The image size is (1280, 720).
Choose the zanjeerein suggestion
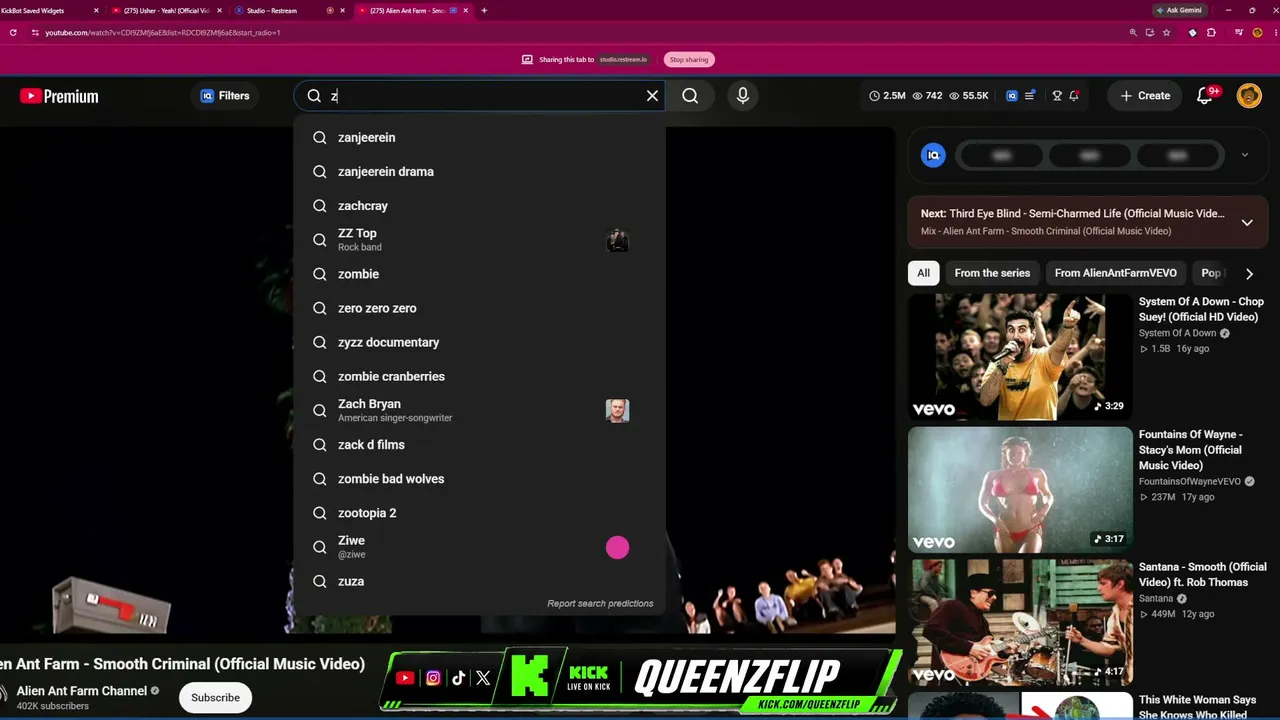(x=480, y=138)
